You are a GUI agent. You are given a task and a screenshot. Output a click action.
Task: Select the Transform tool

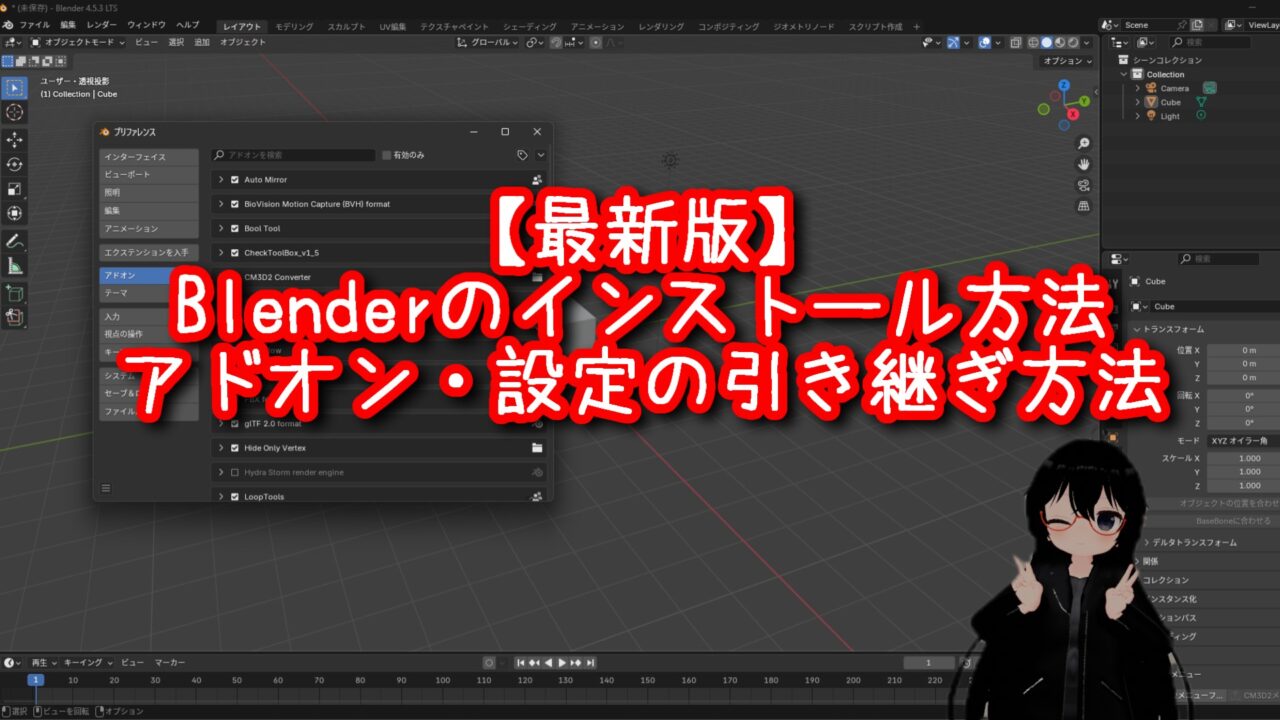(x=15, y=212)
